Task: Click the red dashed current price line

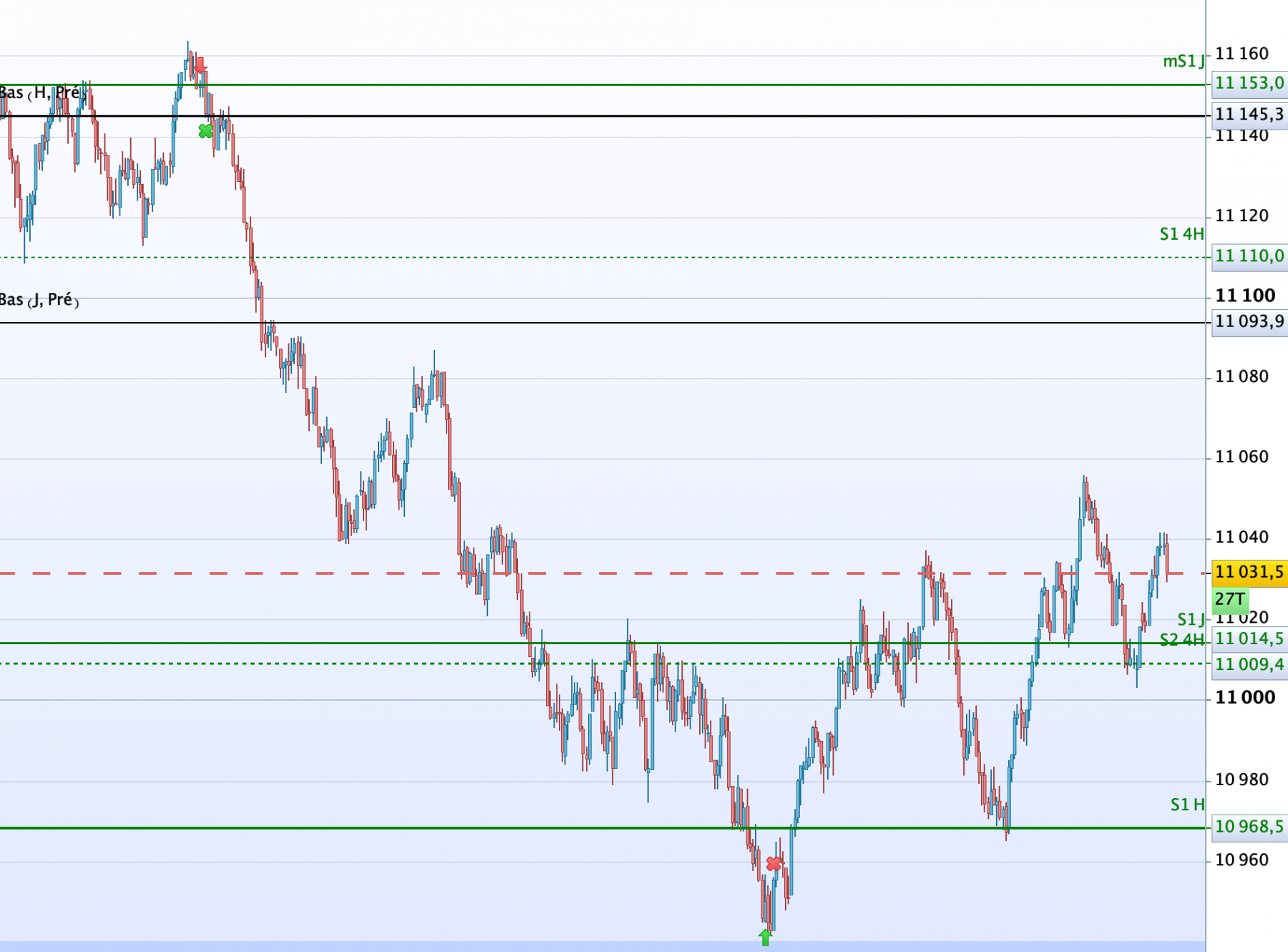Action: tap(602, 573)
